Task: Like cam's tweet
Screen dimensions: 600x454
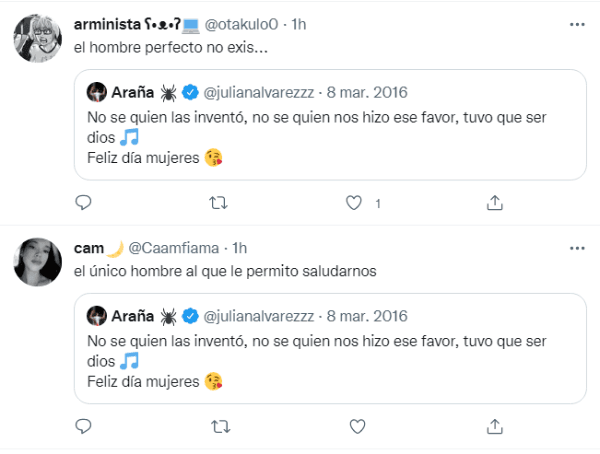Action: 352,427
